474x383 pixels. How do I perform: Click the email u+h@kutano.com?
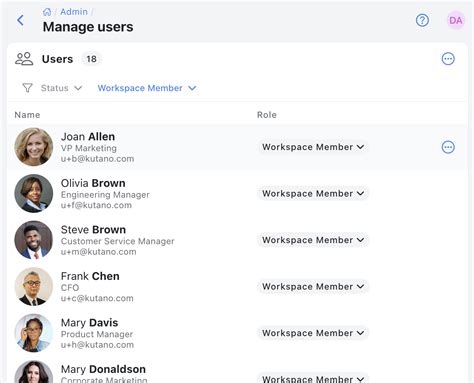(x=97, y=345)
